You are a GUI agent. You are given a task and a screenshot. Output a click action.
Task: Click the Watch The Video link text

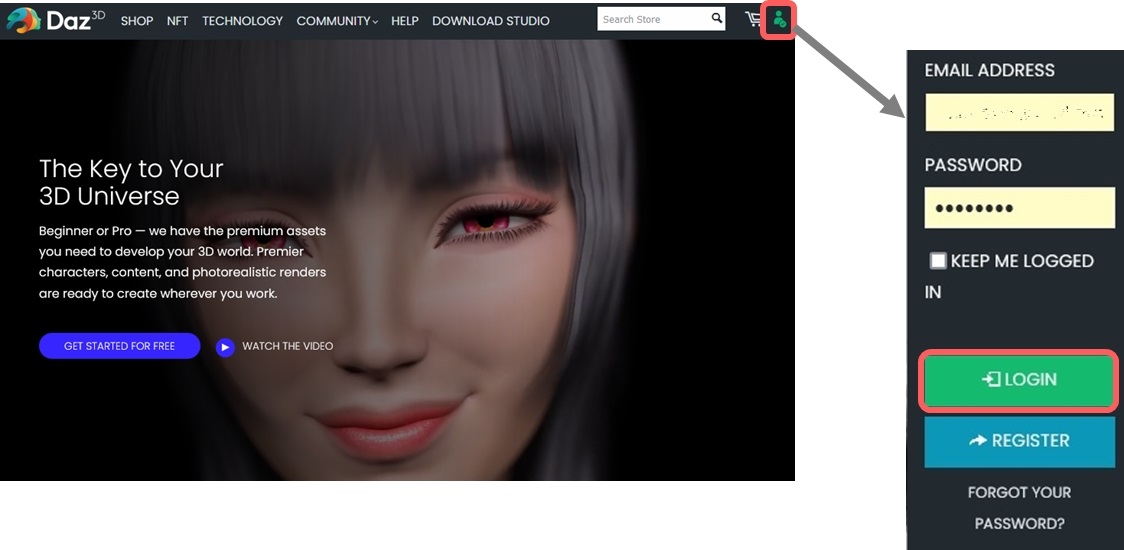(287, 346)
